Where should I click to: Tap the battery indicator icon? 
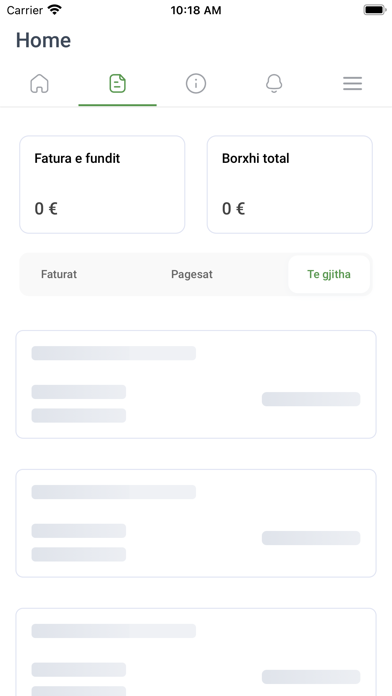(375, 10)
